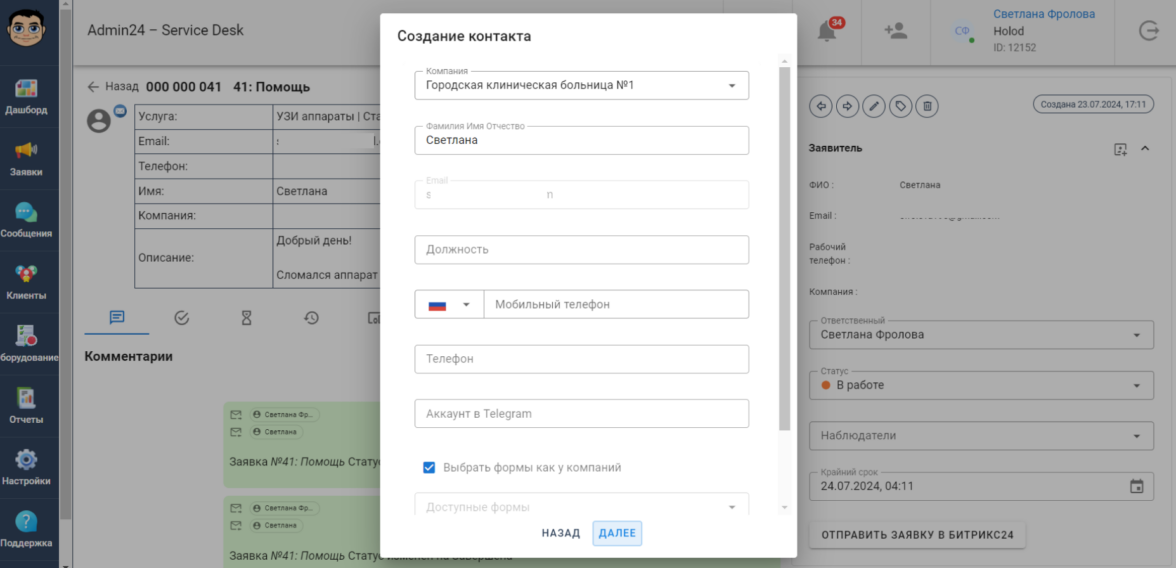Click the dialog's vertical scrollbar

(784, 248)
